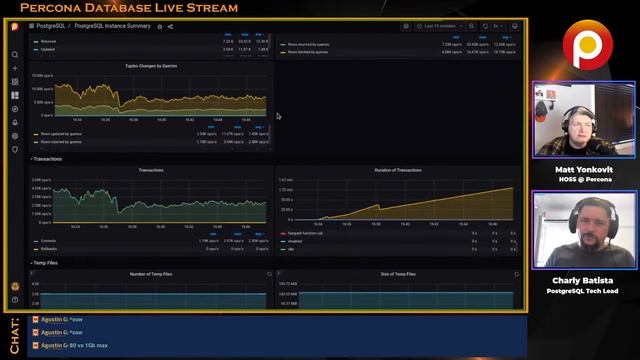
Task: Open the user avatar at sidebar bottom
Action: 15,287
